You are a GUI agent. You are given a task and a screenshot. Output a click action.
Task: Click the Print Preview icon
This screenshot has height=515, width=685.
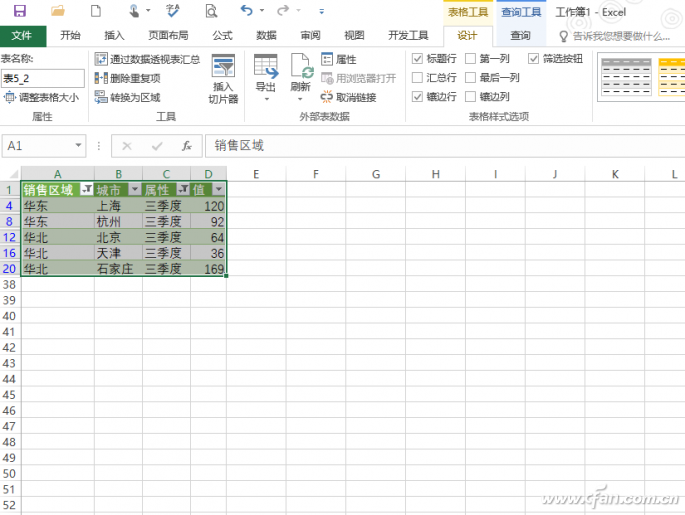pos(211,11)
